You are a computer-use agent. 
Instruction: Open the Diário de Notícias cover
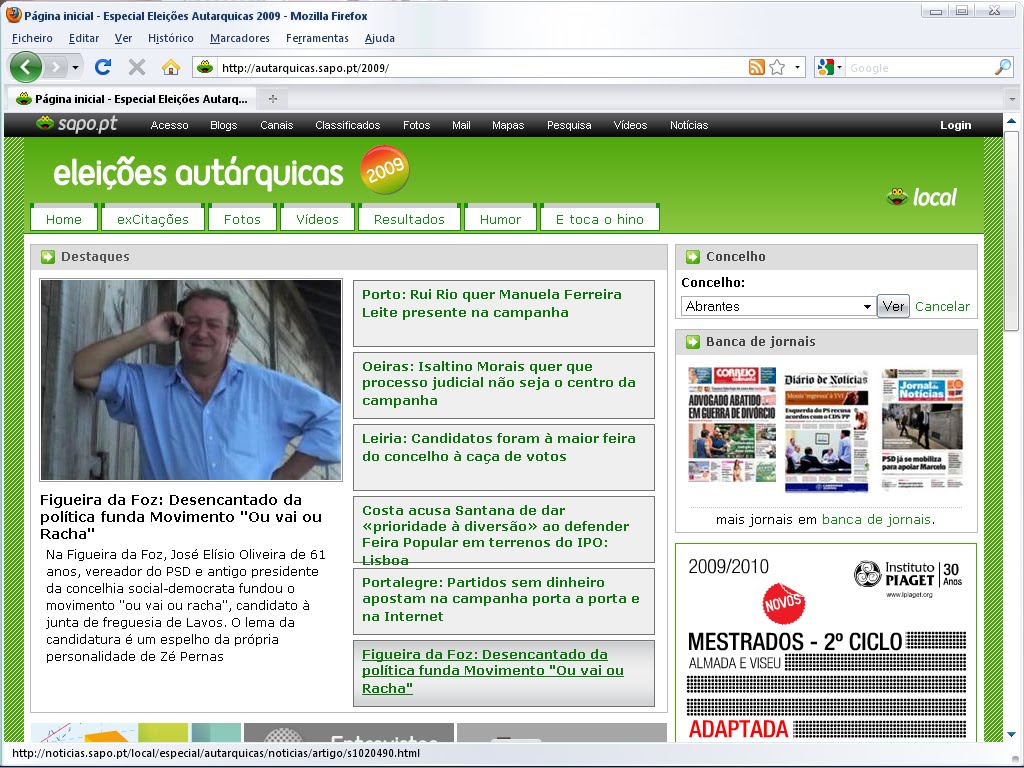click(826, 431)
